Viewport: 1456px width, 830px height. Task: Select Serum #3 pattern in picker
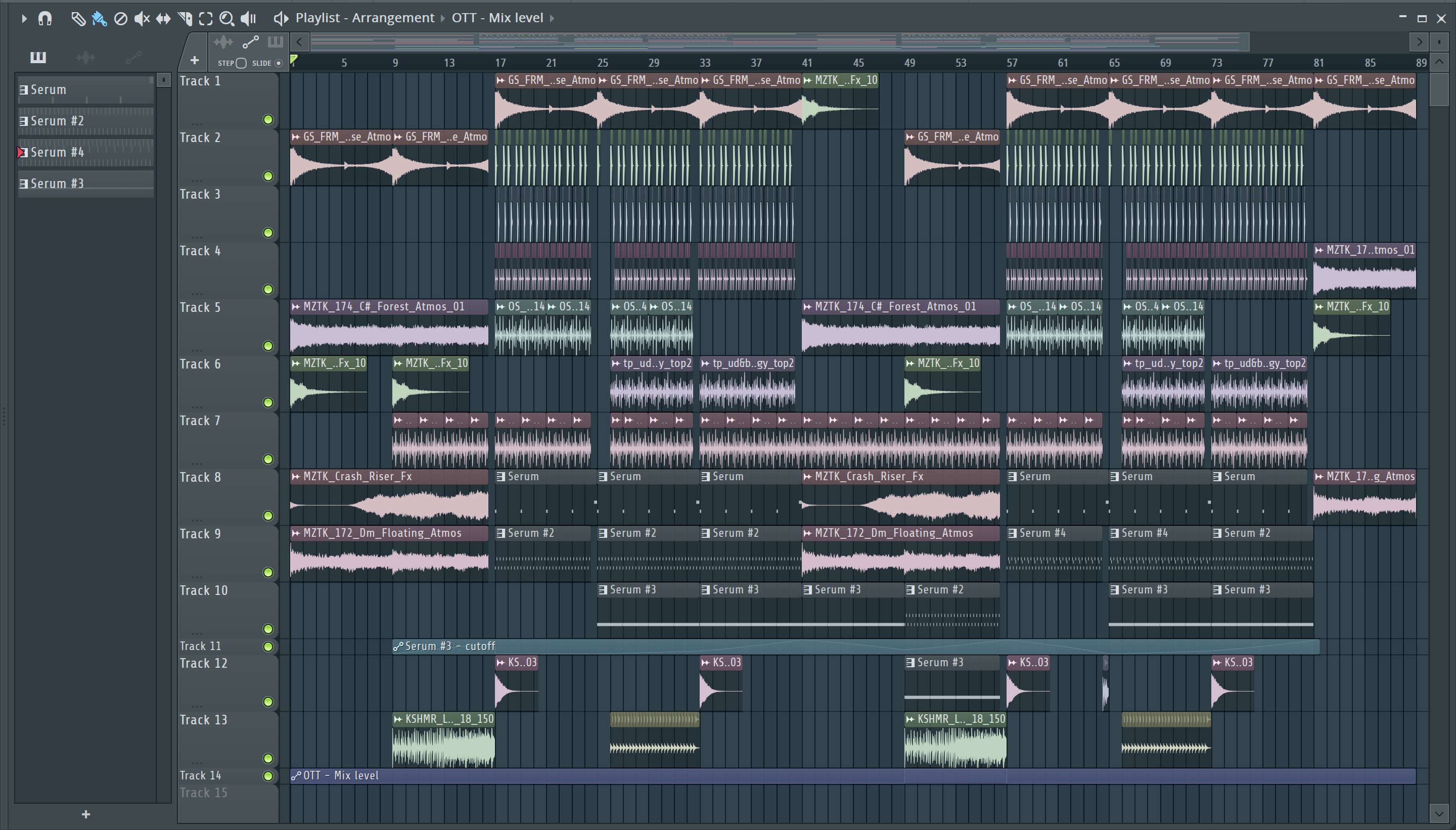(85, 183)
